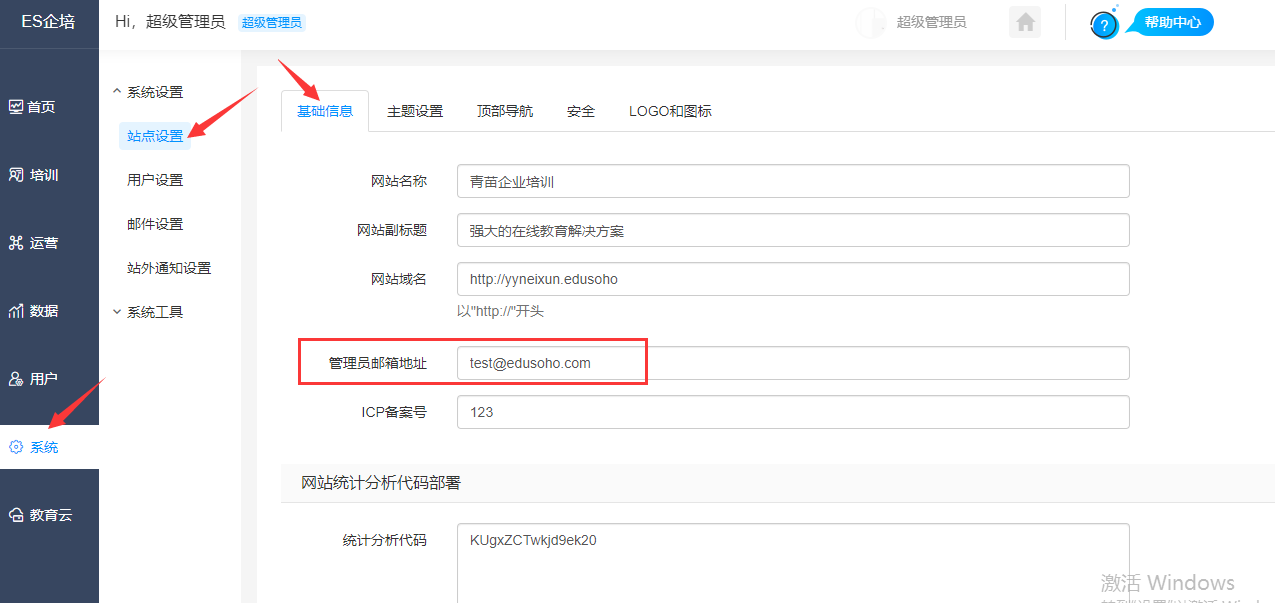Collapse the 系统设置 menu group
1275x603 pixels.
pos(148,92)
